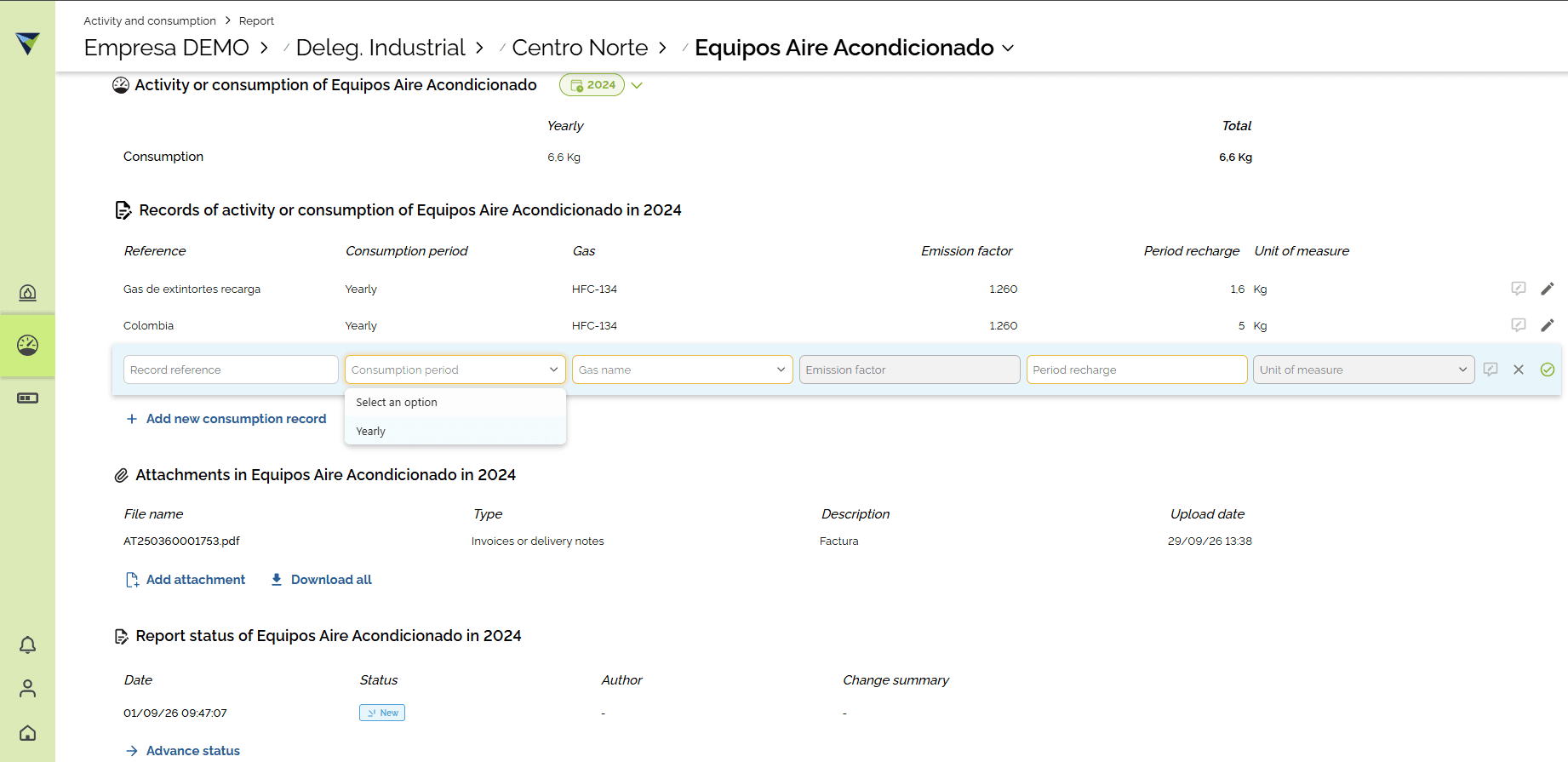Open the Gas name dropdown
This screenshot has height=762, width=1568.
click(683, 370)
